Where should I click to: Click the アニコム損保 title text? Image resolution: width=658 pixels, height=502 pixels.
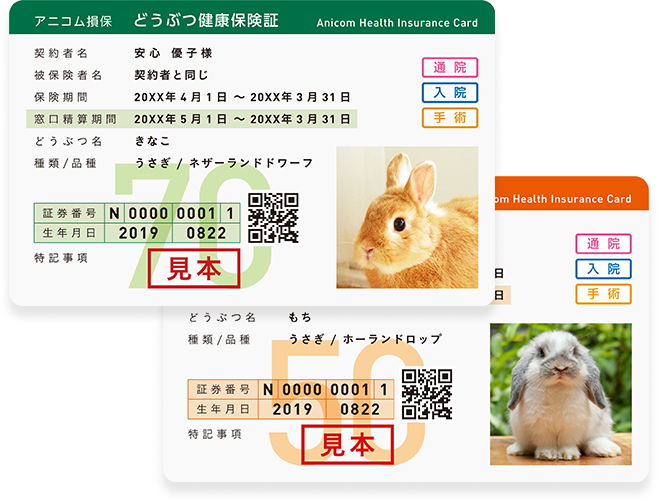click(73, 21)
